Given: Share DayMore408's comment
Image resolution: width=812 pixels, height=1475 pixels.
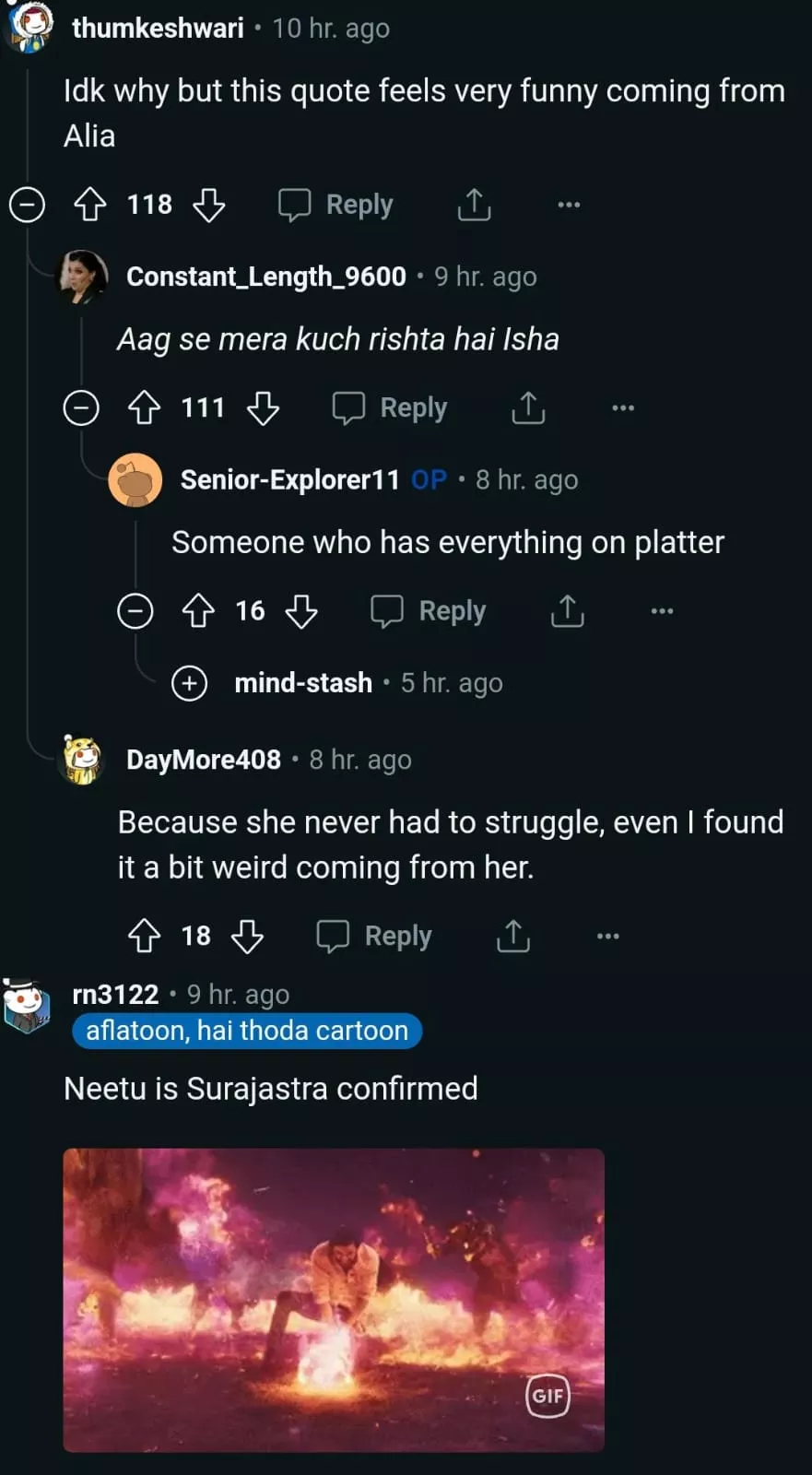Looking at the screenshot, I should pos(513,936).
